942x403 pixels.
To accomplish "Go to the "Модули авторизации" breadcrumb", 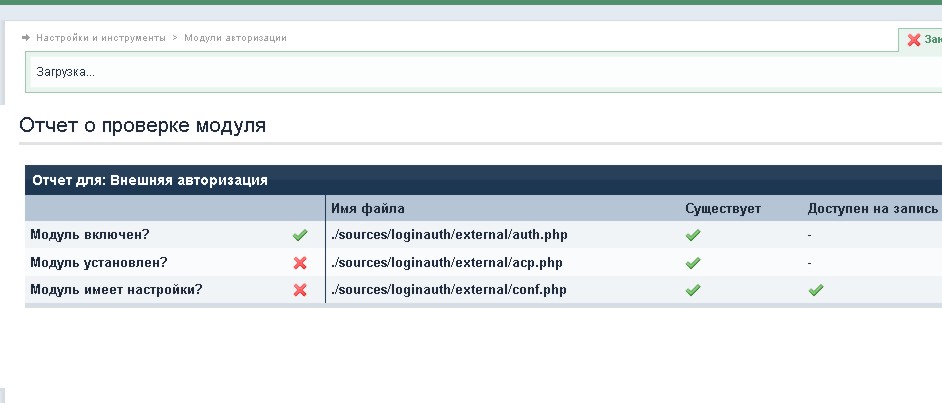I will [x=235, y=37].
